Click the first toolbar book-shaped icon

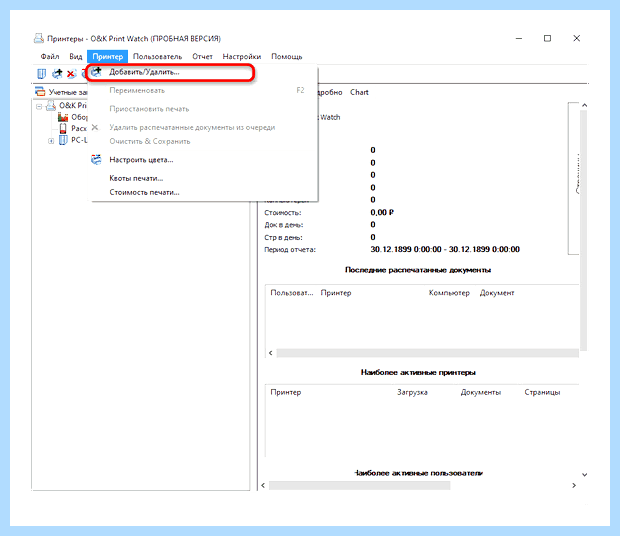(x=42, y=74)
